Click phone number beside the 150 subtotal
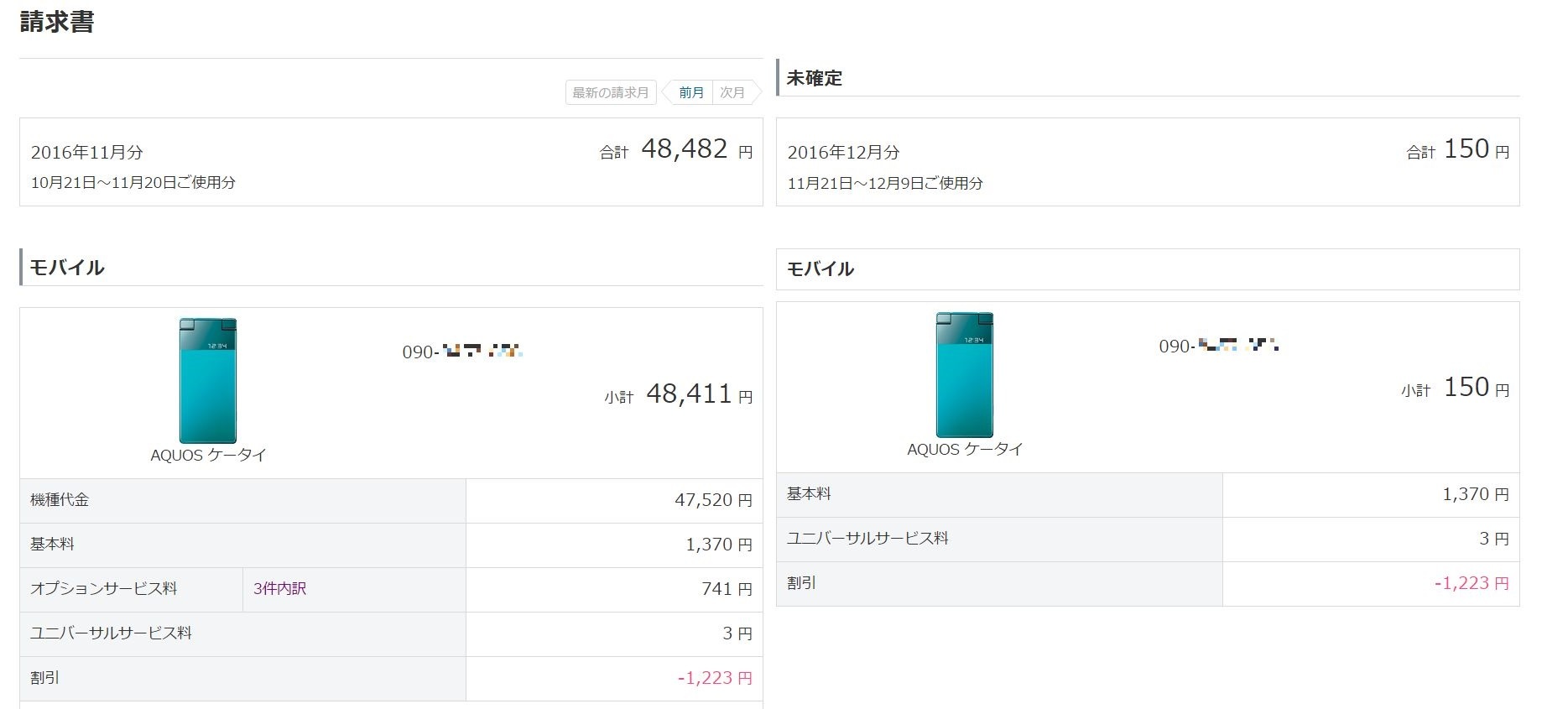 click(1218, 346)
